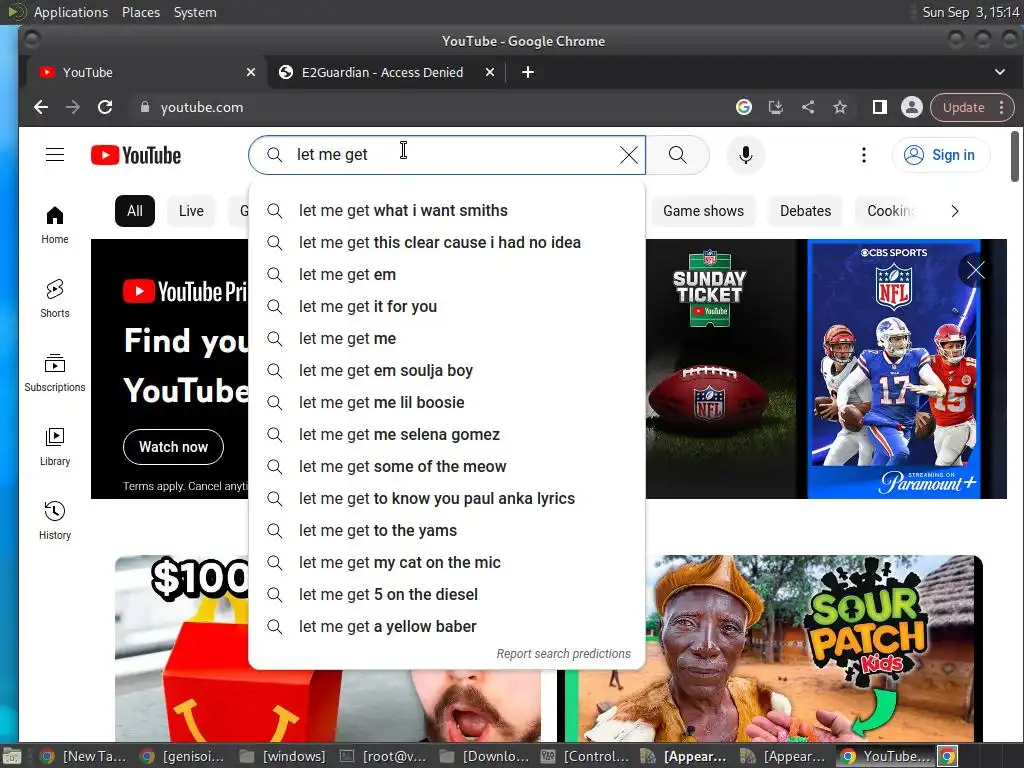Click the Chrome Update button

963,107
